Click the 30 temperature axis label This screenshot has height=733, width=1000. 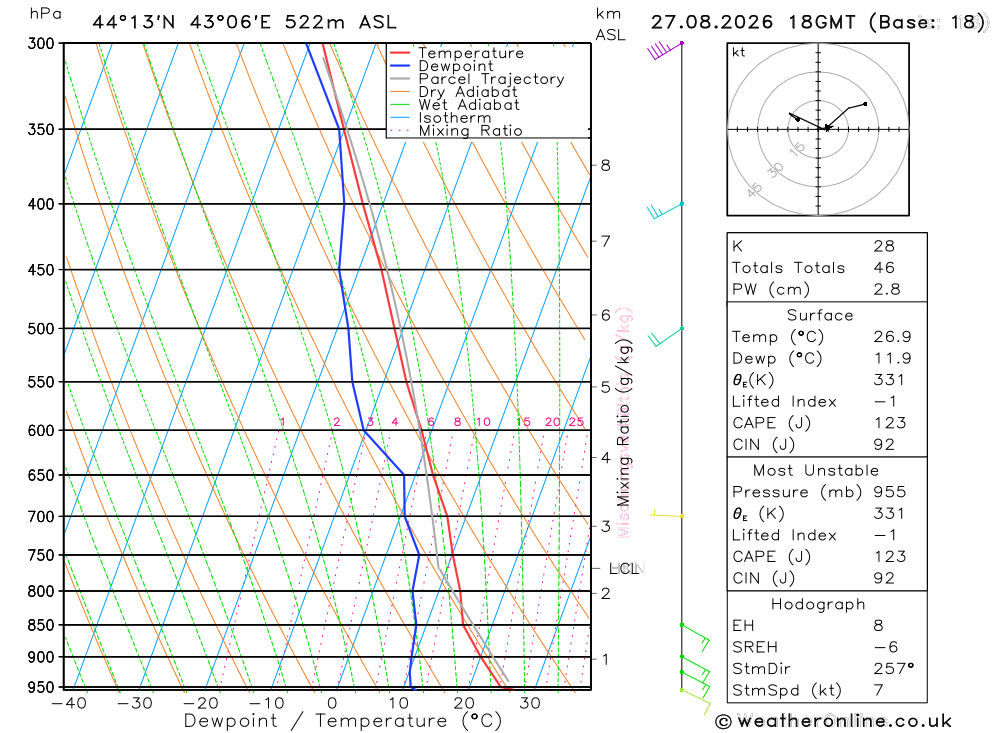click(x=530, y=703)
